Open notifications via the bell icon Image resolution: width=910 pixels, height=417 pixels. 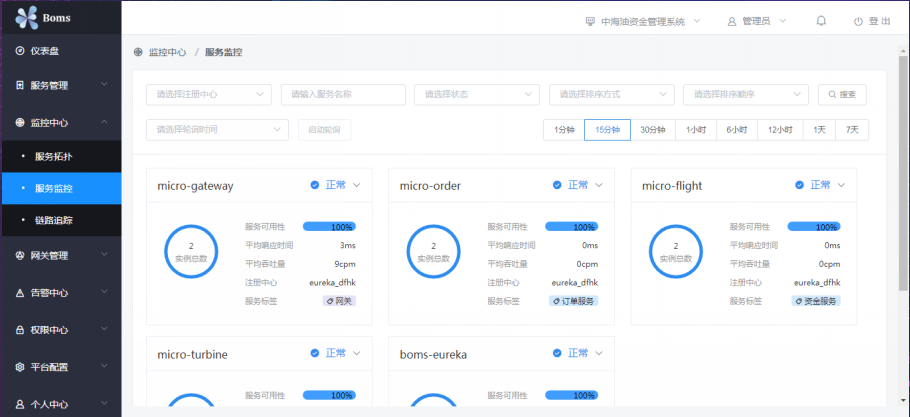821,21
